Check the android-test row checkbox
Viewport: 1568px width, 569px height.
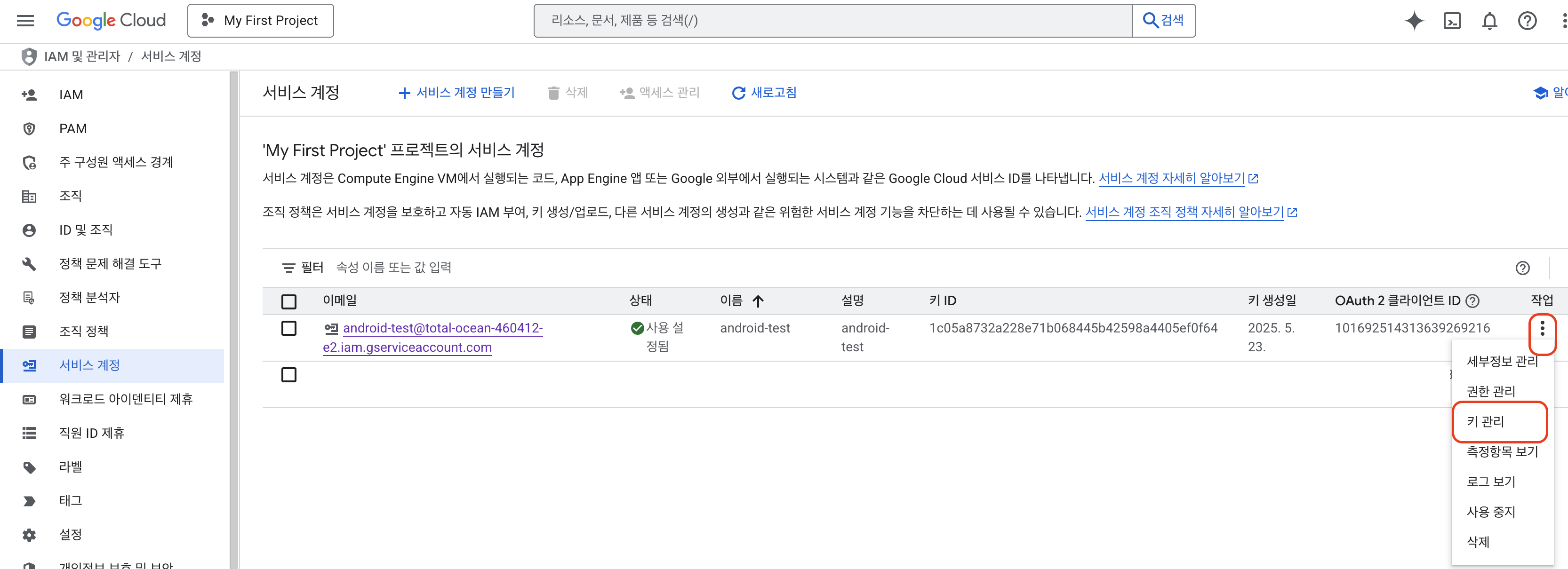tap(288, 329)
